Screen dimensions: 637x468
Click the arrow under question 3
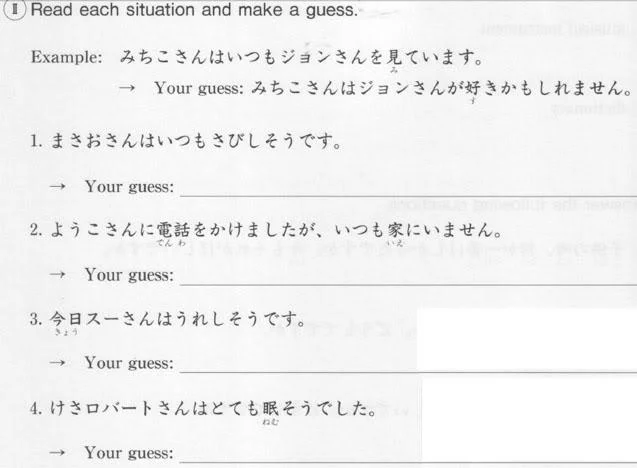point(57,362)
